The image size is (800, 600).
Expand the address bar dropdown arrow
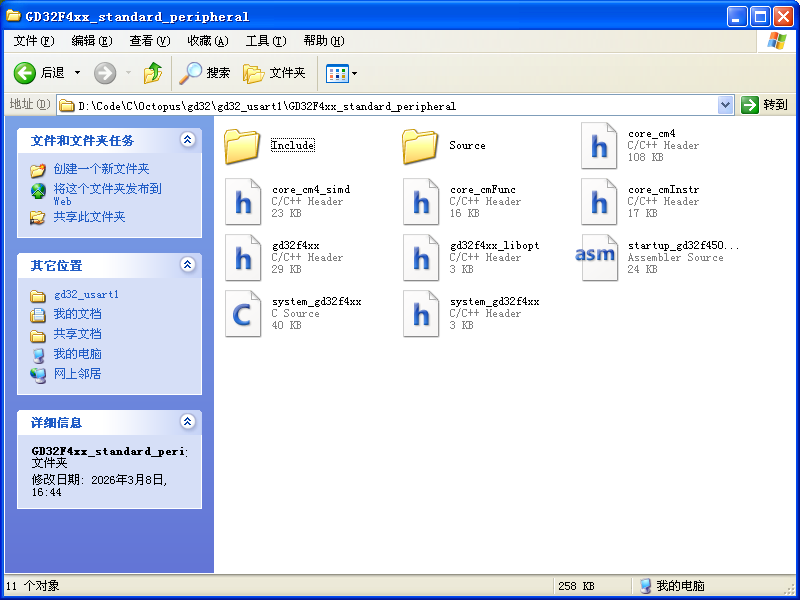click(726, 105)
